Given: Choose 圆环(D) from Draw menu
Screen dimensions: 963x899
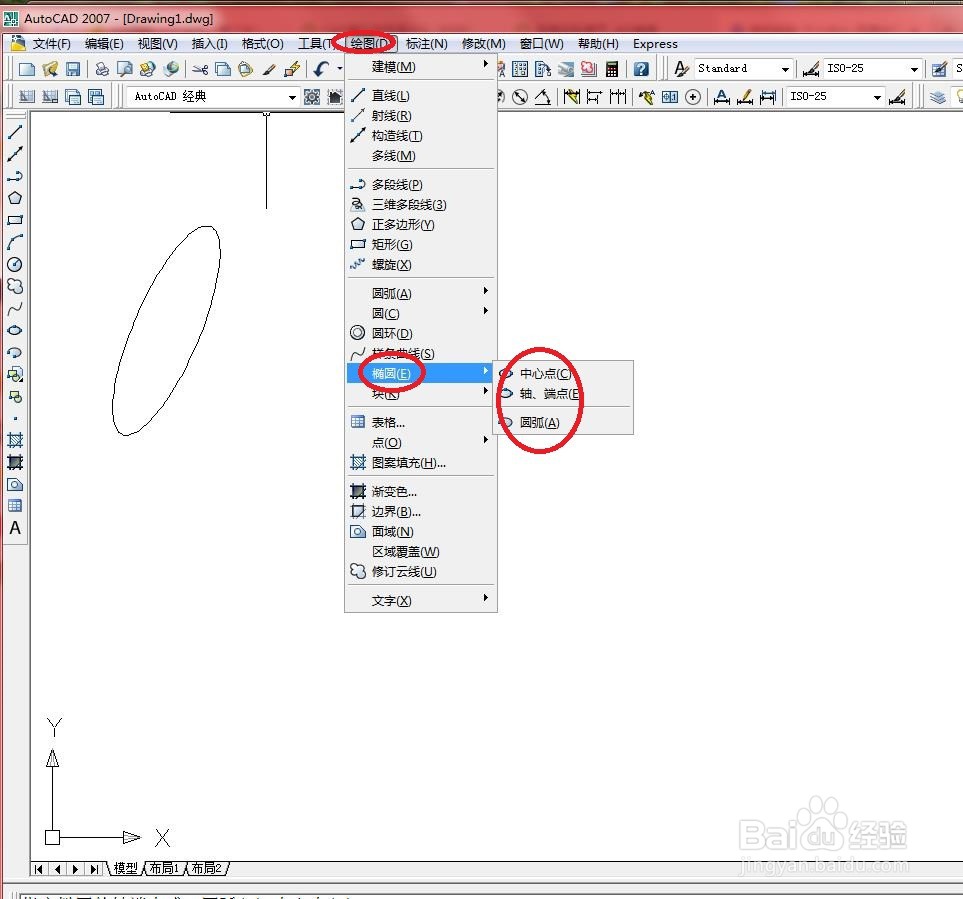Looking at the screenshot, I should coord(421,333).
